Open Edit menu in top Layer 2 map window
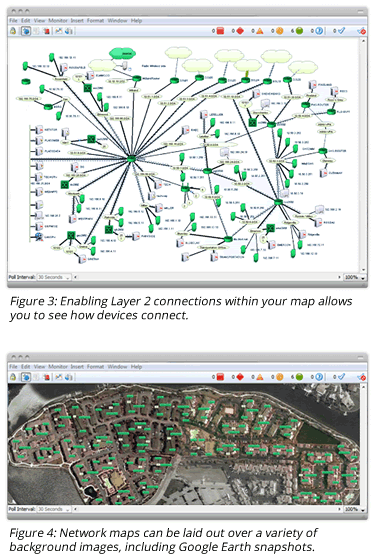 [25, 21]
